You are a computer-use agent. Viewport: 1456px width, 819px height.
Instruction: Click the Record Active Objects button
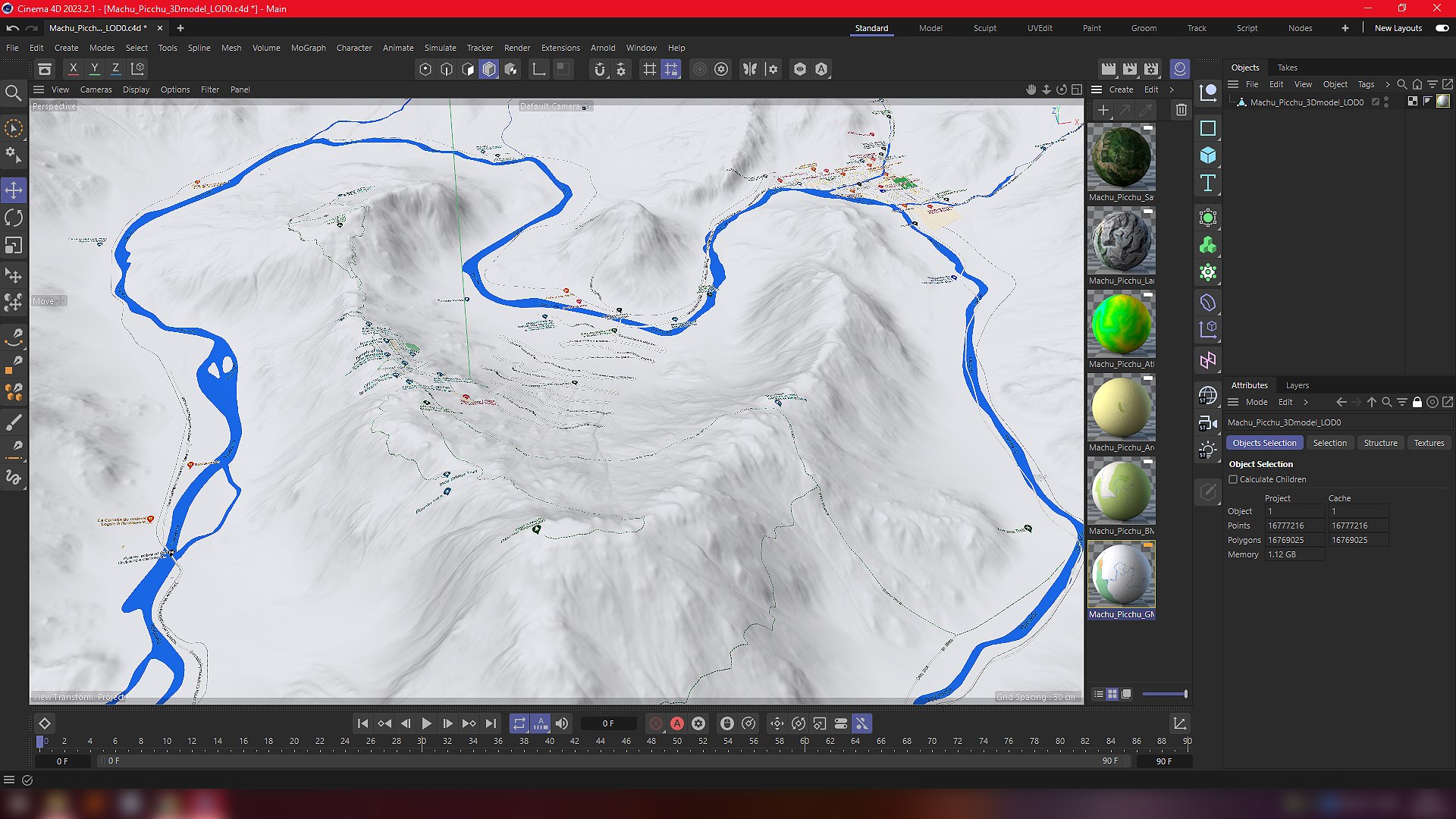coord(656,723)
